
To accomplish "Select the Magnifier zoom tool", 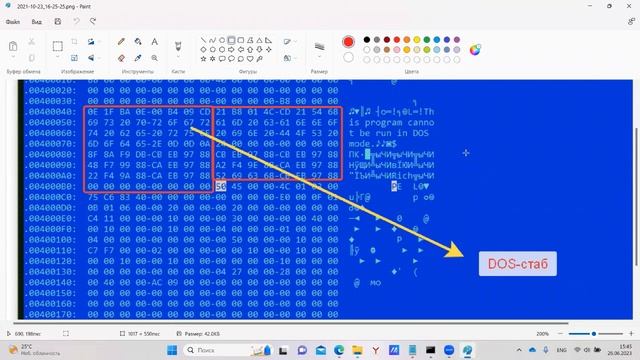I will 154,58.
